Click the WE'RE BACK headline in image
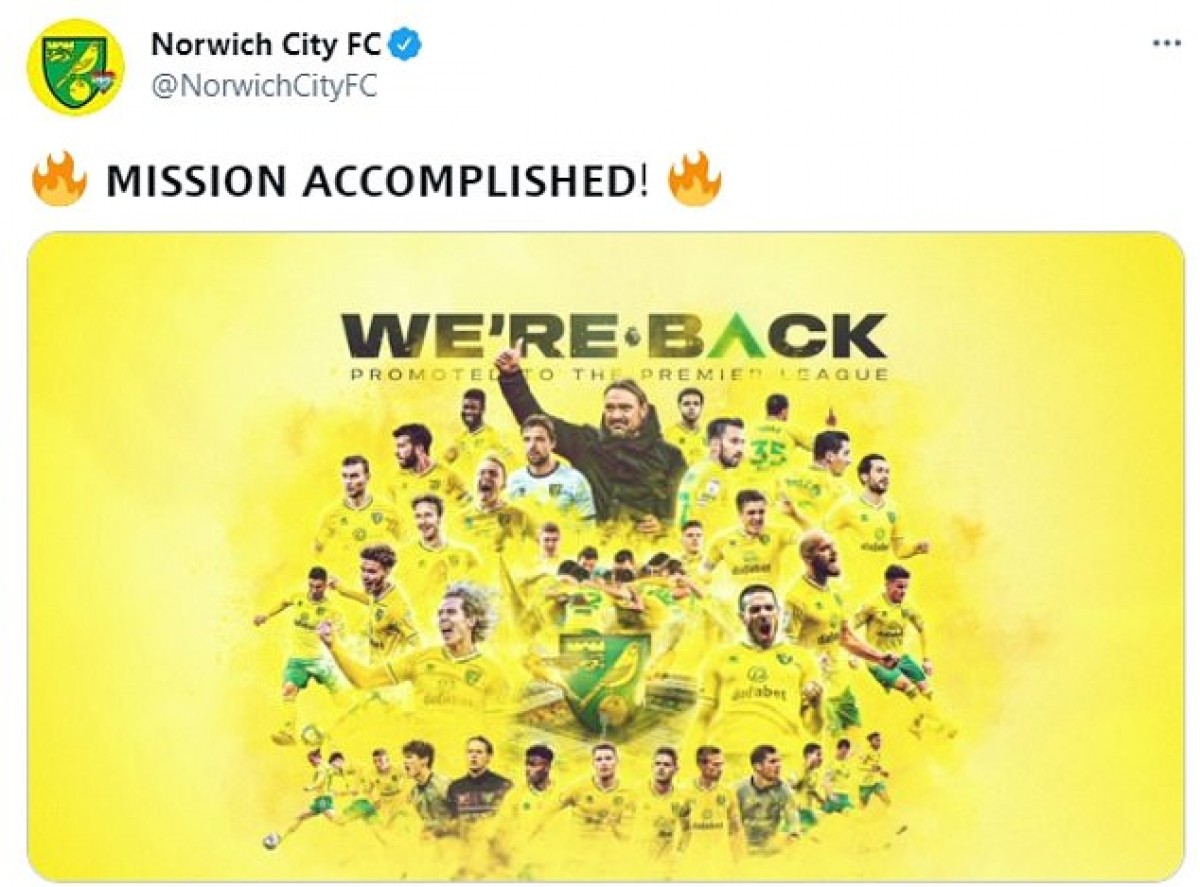 tap(612, 336)
